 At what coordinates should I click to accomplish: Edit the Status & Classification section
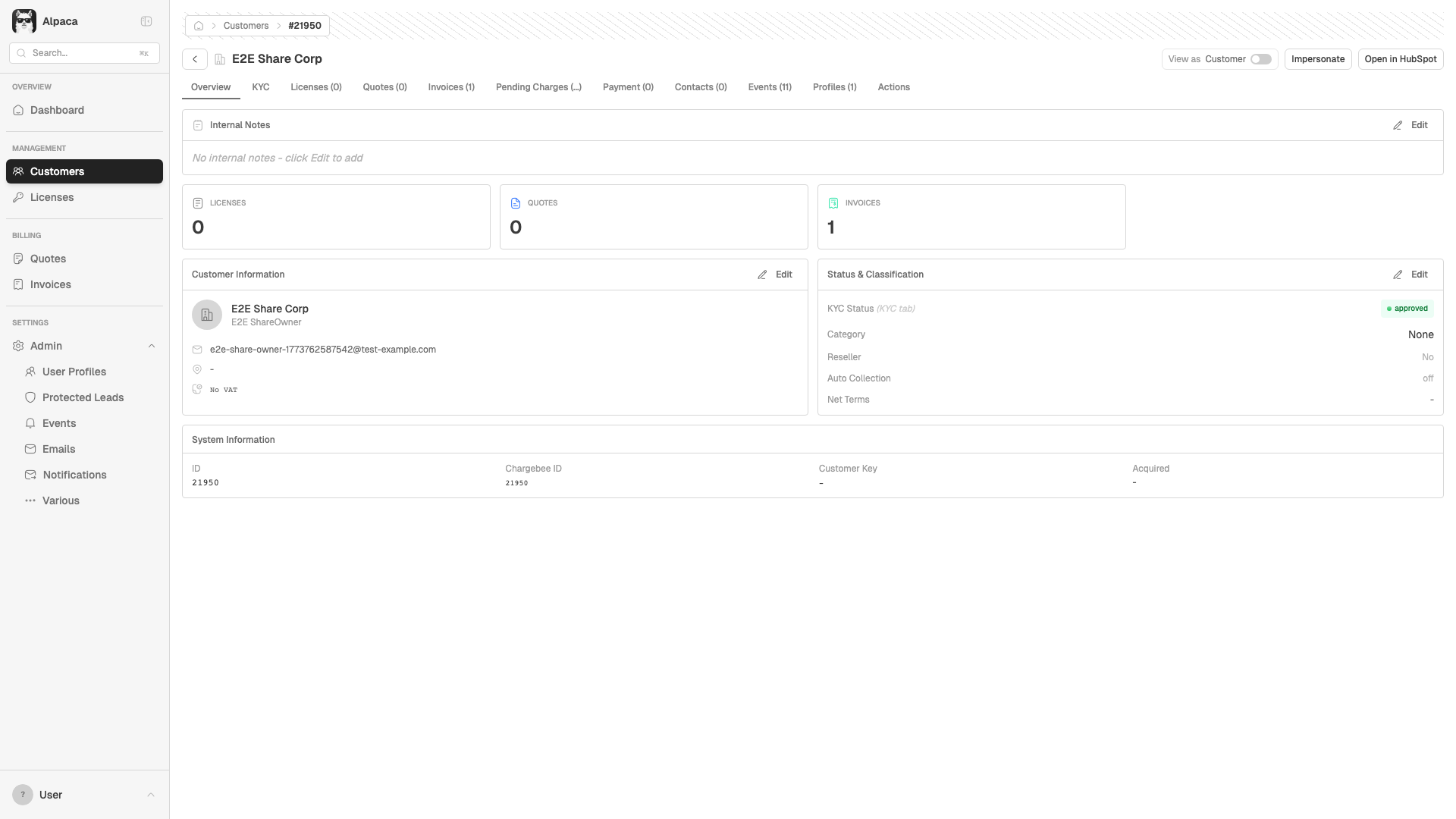(x=1410, y=275)
